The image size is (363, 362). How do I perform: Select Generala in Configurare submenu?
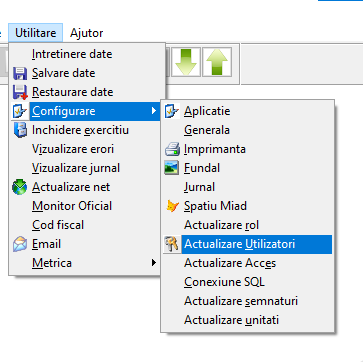(247, 130)
